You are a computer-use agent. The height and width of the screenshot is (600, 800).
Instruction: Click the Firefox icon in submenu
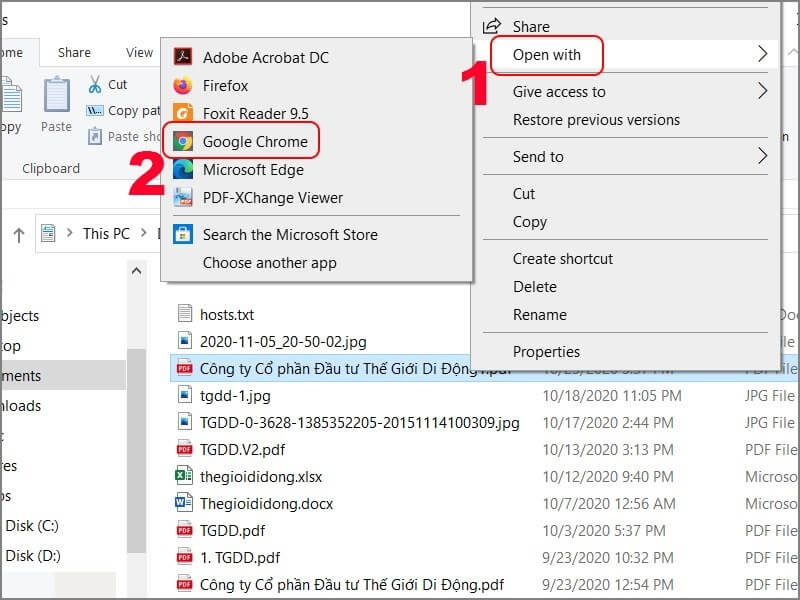click(183, 85)
